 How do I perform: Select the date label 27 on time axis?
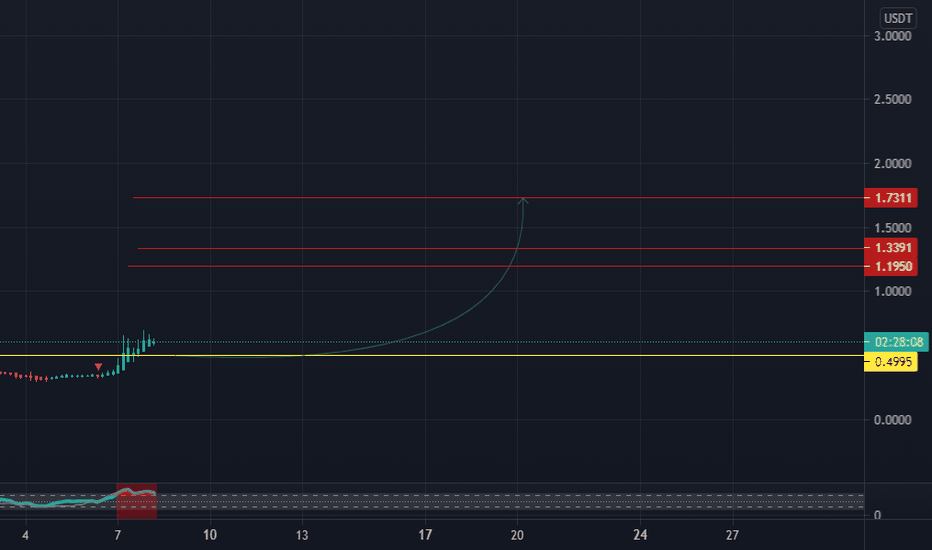coord(732,535)
